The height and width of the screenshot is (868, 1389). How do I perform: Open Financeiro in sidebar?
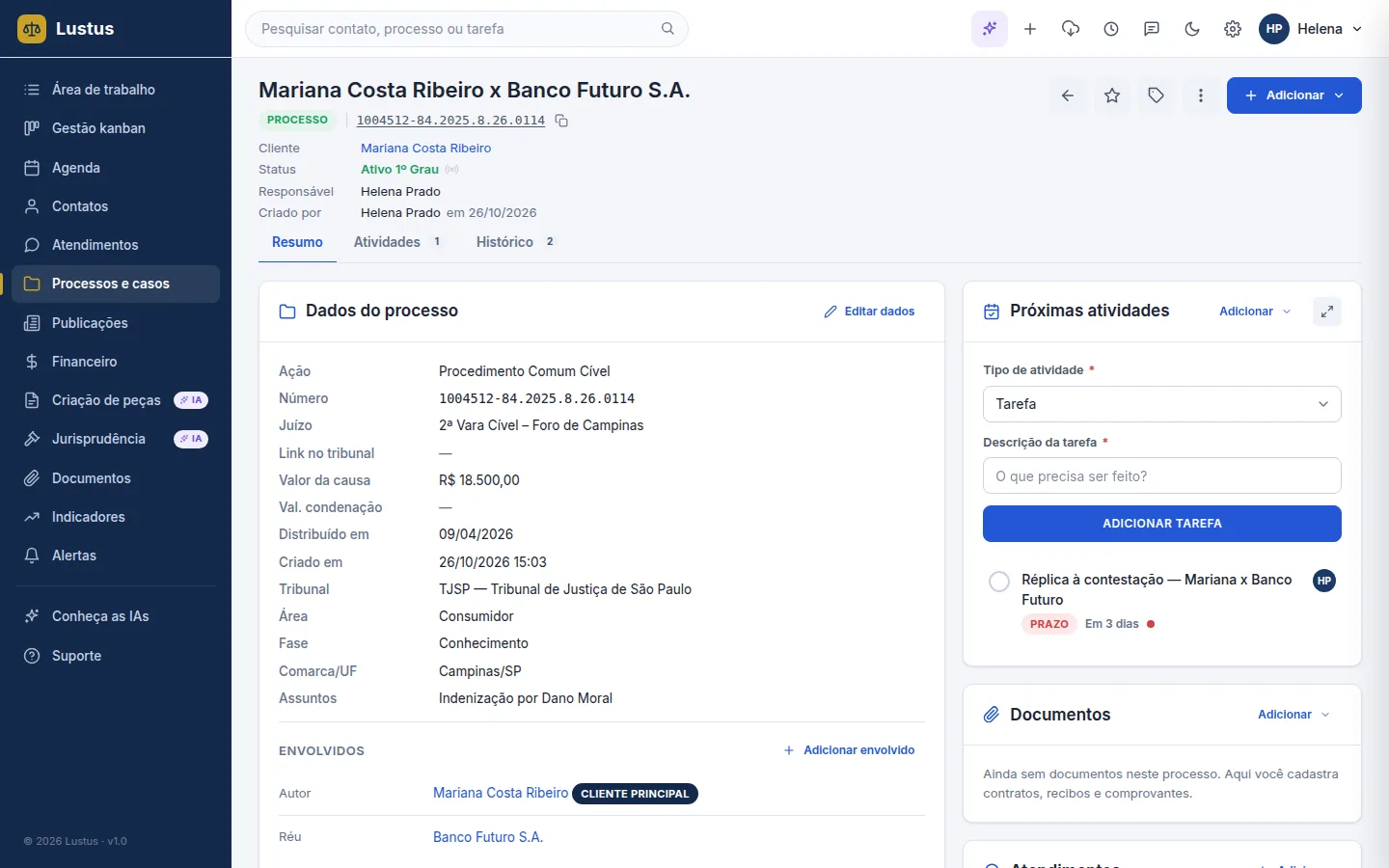click(x=116, y=362)
